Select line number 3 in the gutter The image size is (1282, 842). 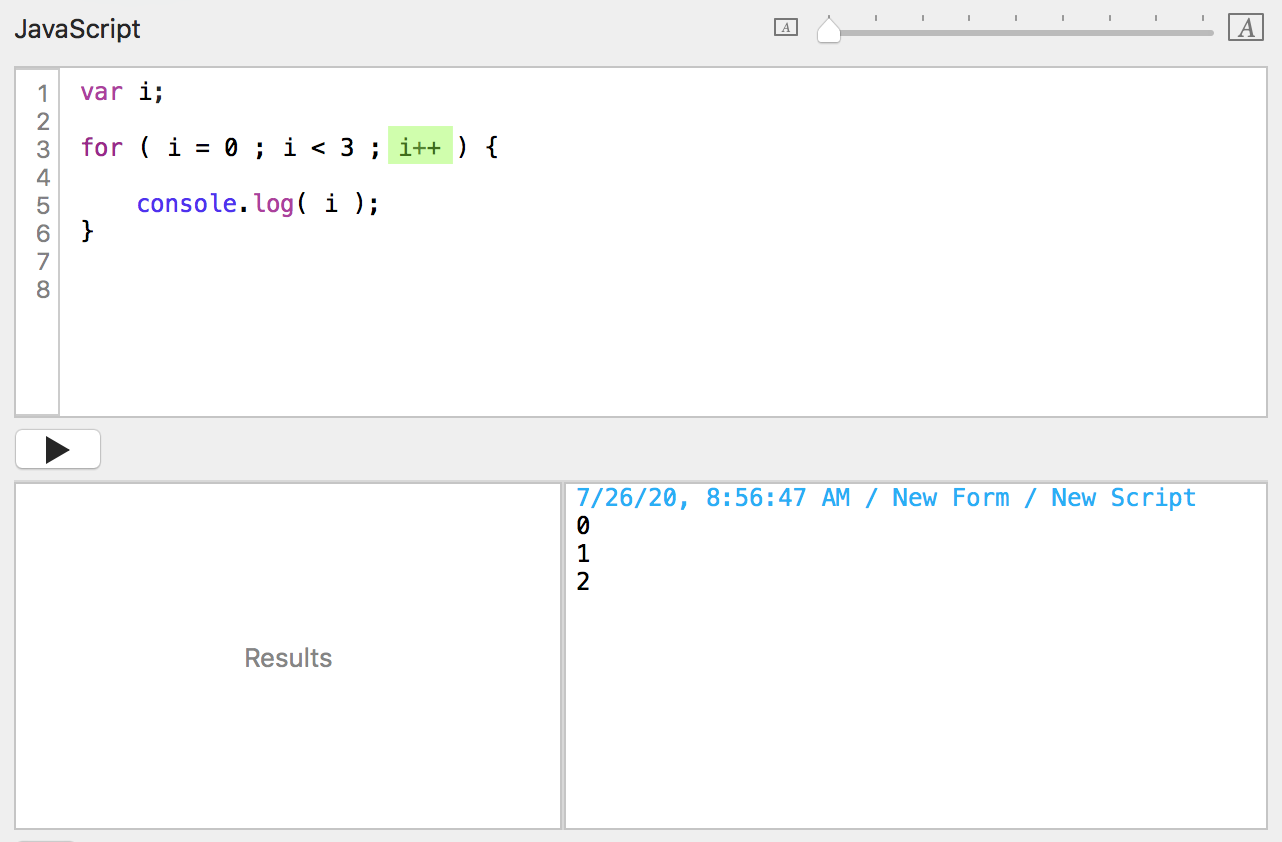43,150
